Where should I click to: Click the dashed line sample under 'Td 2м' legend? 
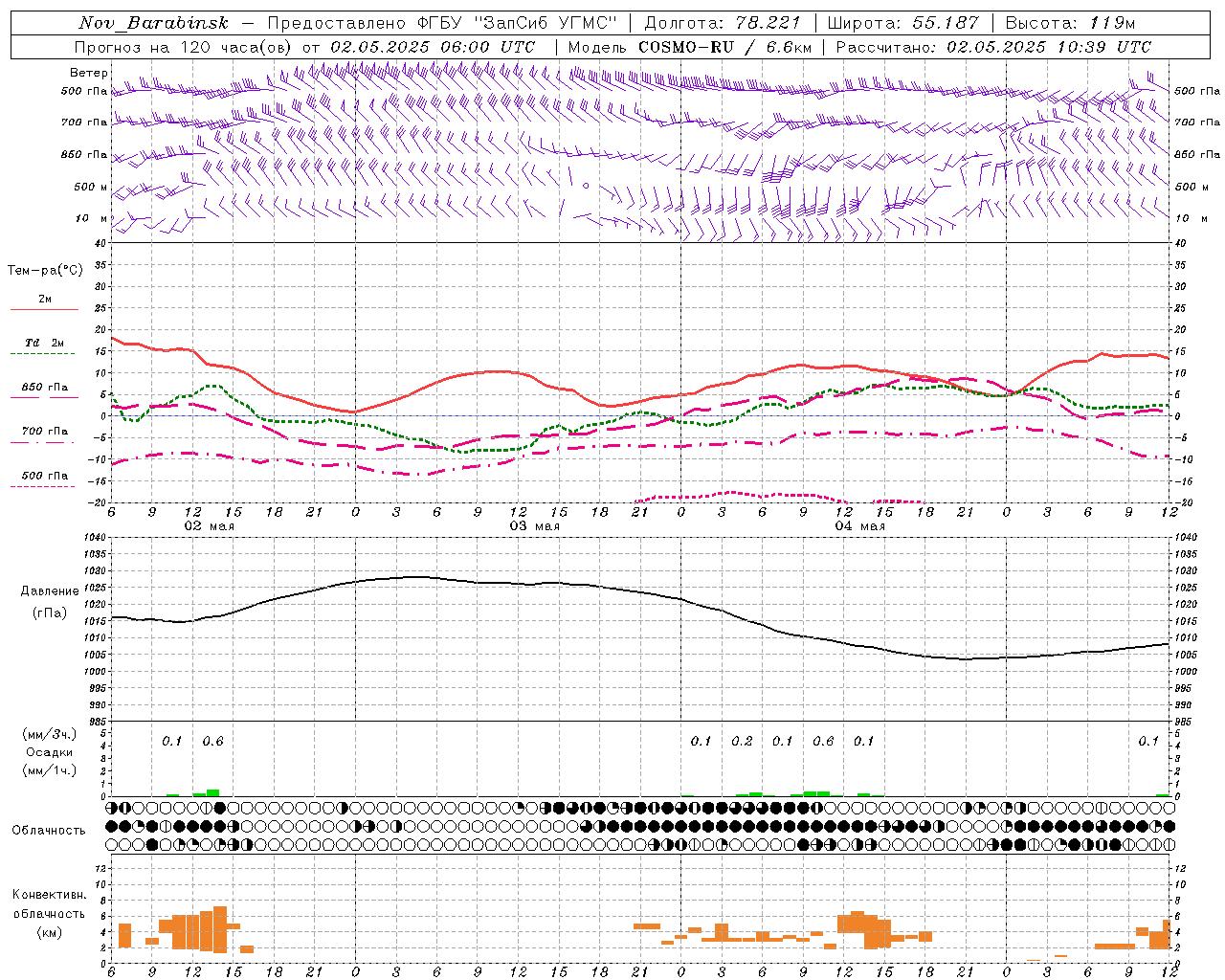click(x=43, y=354)
